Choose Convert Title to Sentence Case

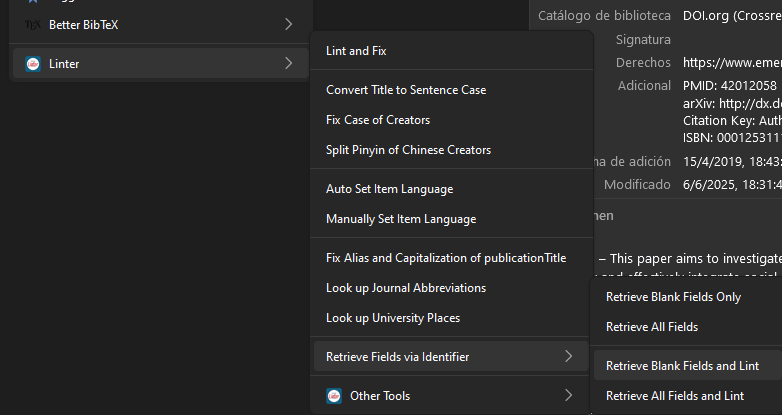[406, 90]
